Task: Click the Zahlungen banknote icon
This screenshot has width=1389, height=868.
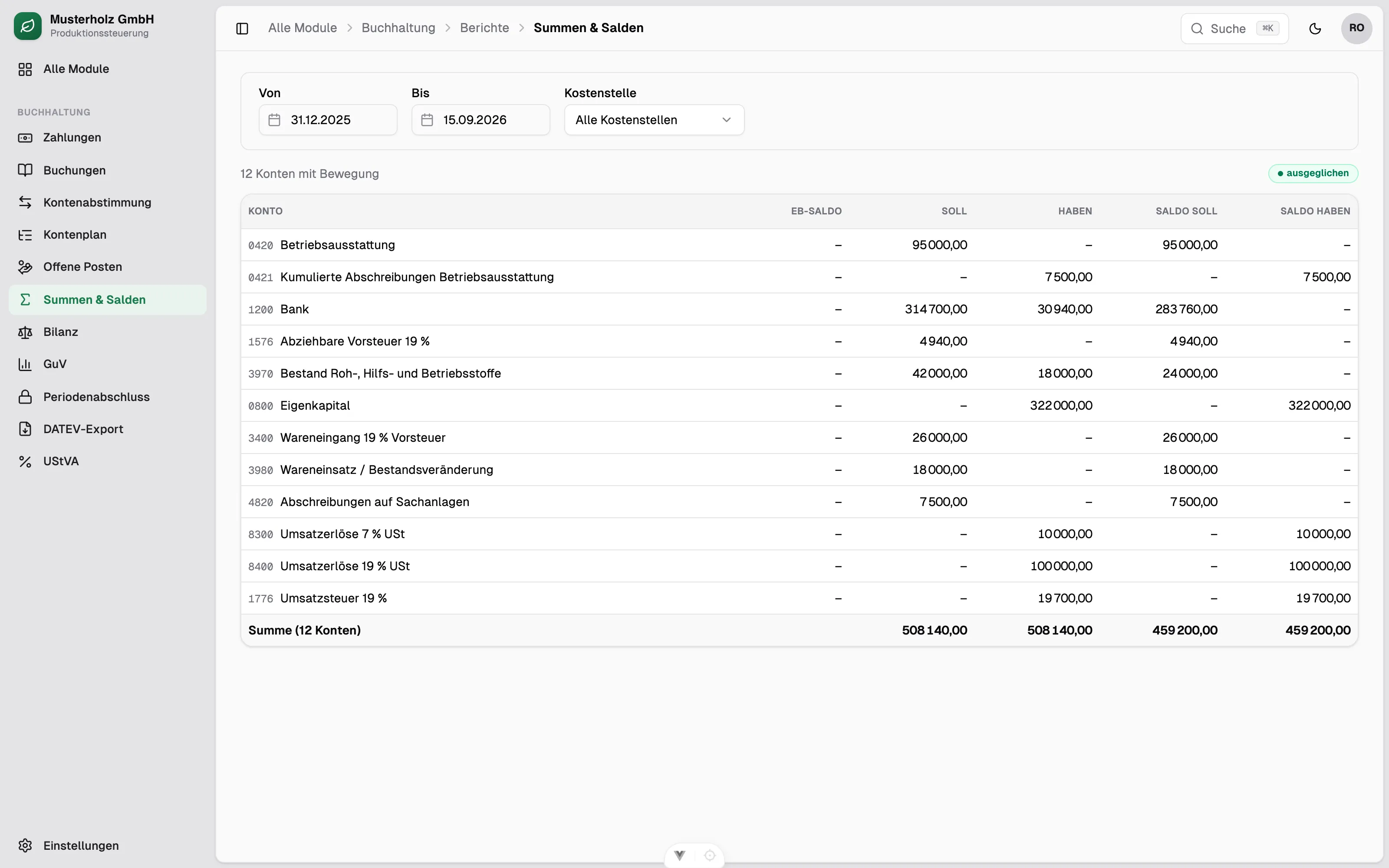Action: click(x=25, y=138)
